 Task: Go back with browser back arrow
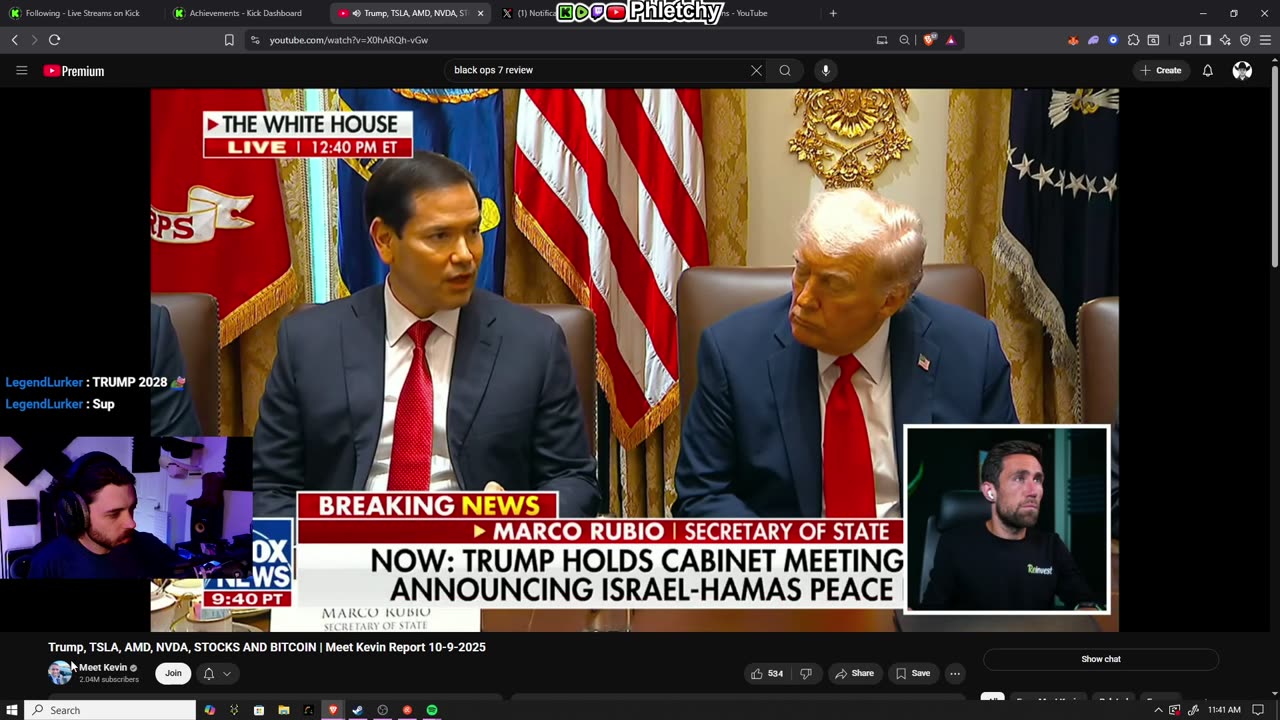pyautogui.click(x=14, y=40)
